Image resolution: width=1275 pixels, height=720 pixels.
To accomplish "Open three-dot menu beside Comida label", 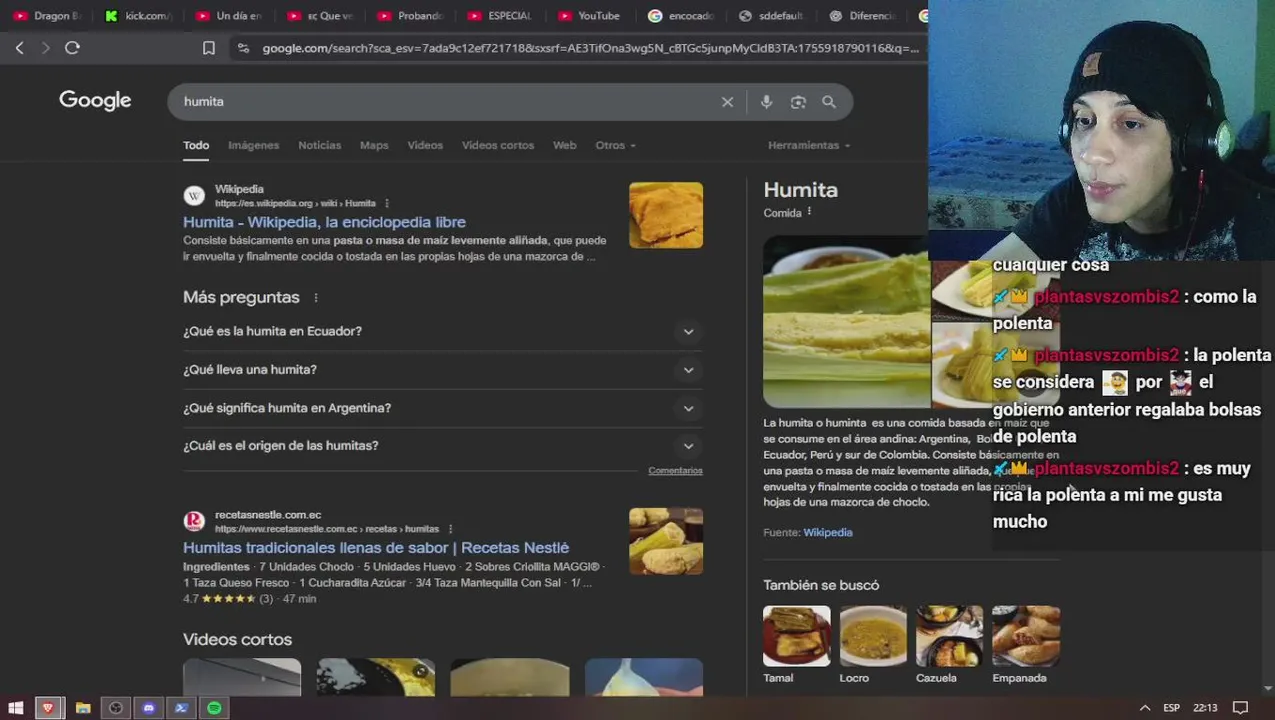I will [x=809, y=212].
